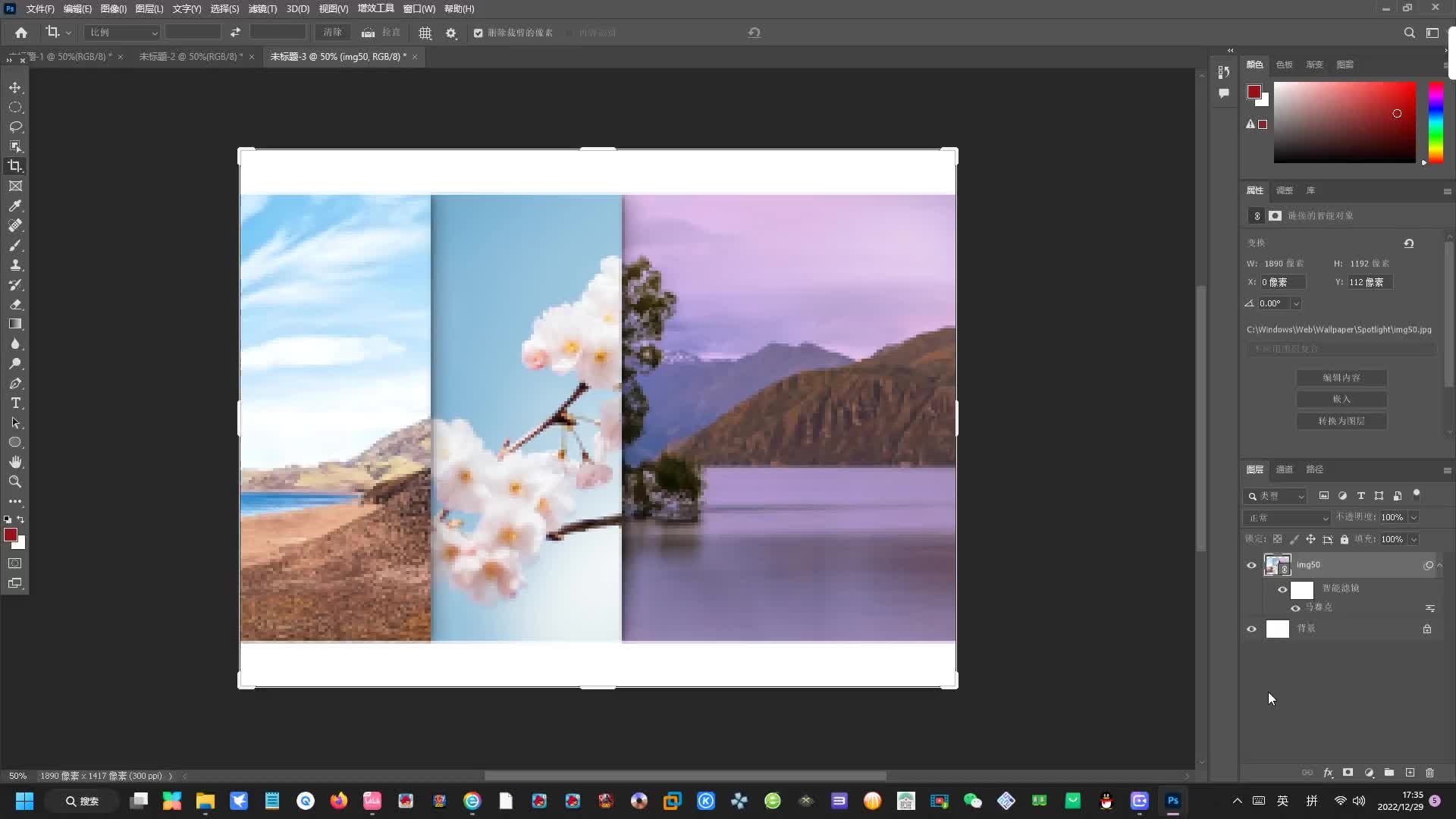The height and width of the screenshot is (819, 1456).
Task: Select the Lasso tool
Action: point(15,127)
